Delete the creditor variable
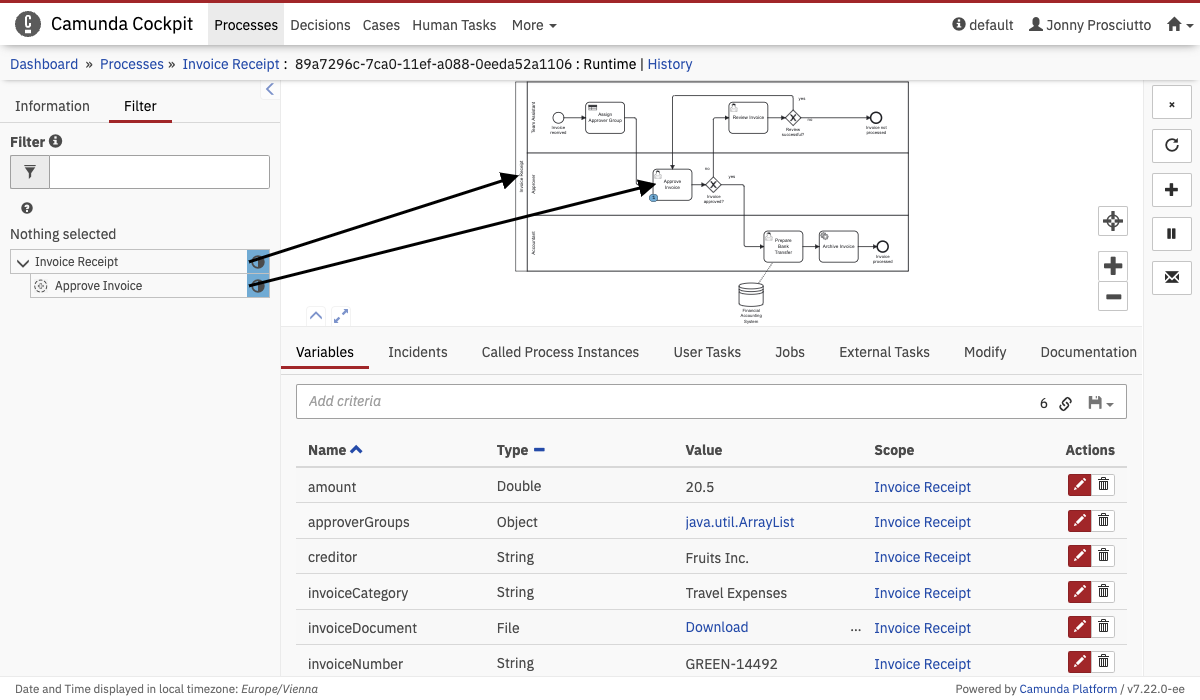The height and width of the screenshot is (700, 1200). coord(1103,557)
